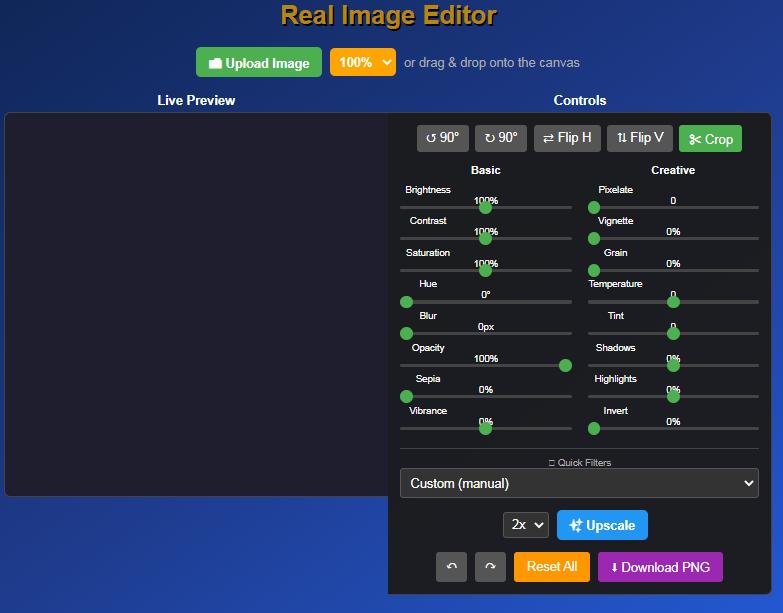The height and width of the screenshot is (613, 783).
Task: Click the redo arrow button
Action: 490,567
